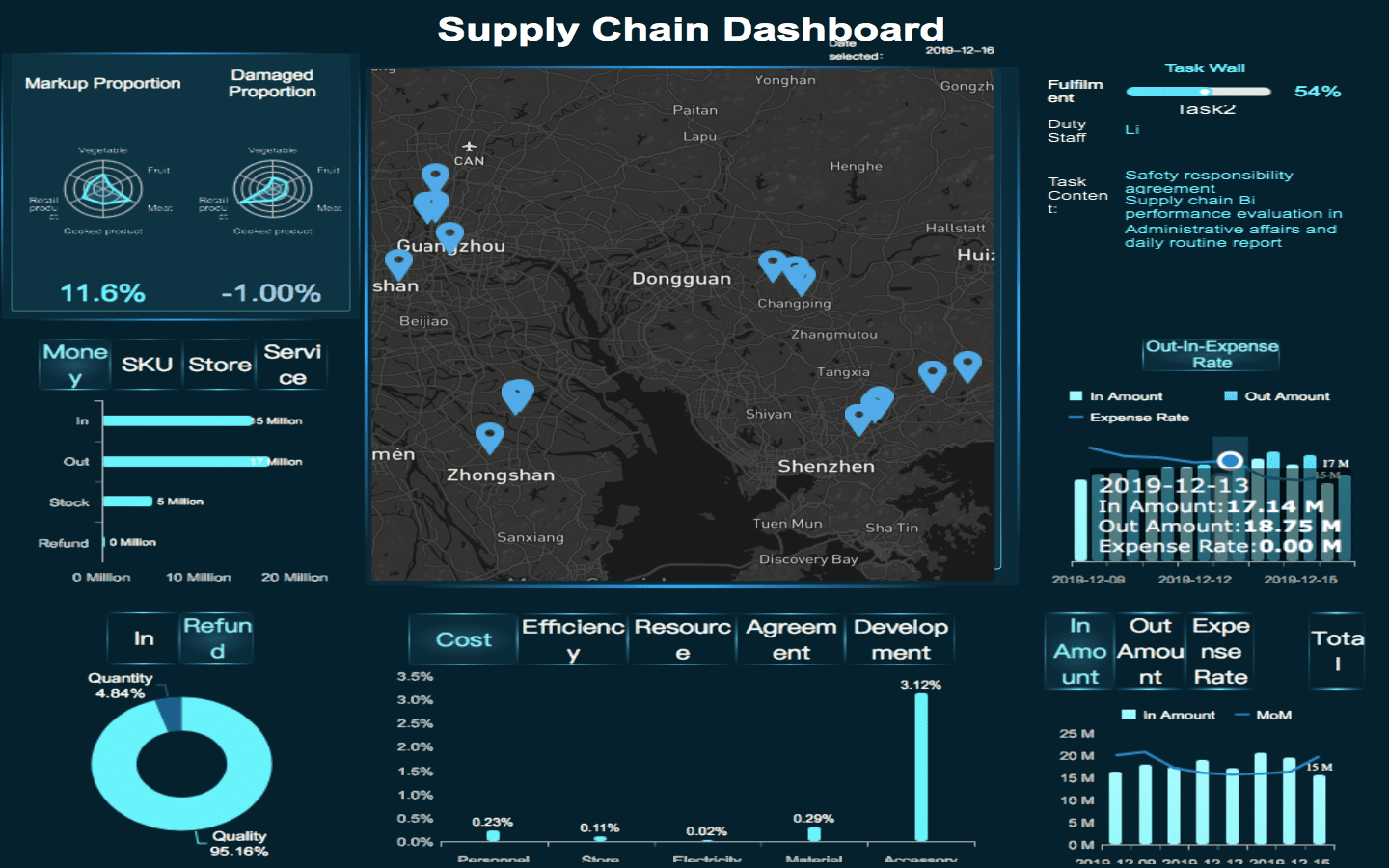Click the date selected value 2019-12-16

(960, 50)
